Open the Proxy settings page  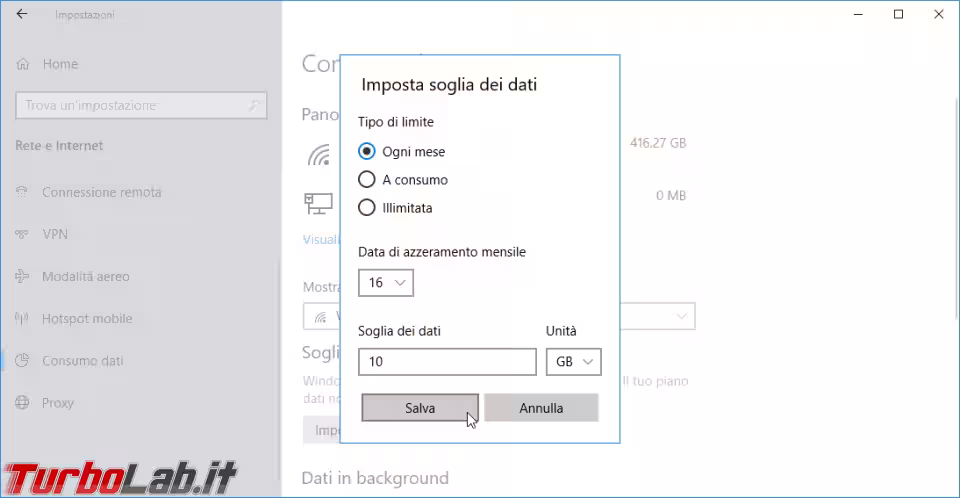[x=58, y=403]
